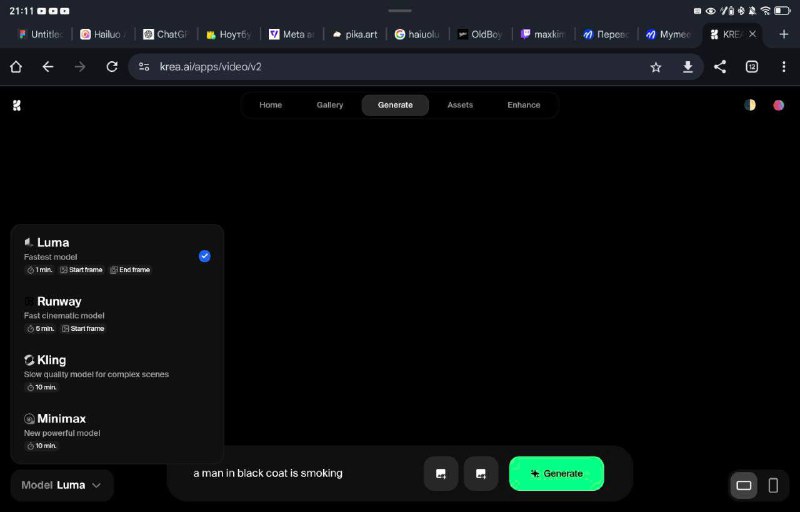The width and height of the screenshot is (800, 512).
Task: Tap the Bluetooth status icon
Action: [741, 10]
